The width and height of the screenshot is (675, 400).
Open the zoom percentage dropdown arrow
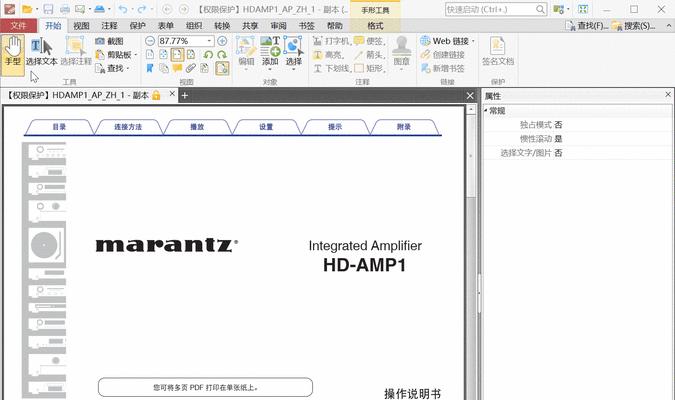click(x=209, y=41)
